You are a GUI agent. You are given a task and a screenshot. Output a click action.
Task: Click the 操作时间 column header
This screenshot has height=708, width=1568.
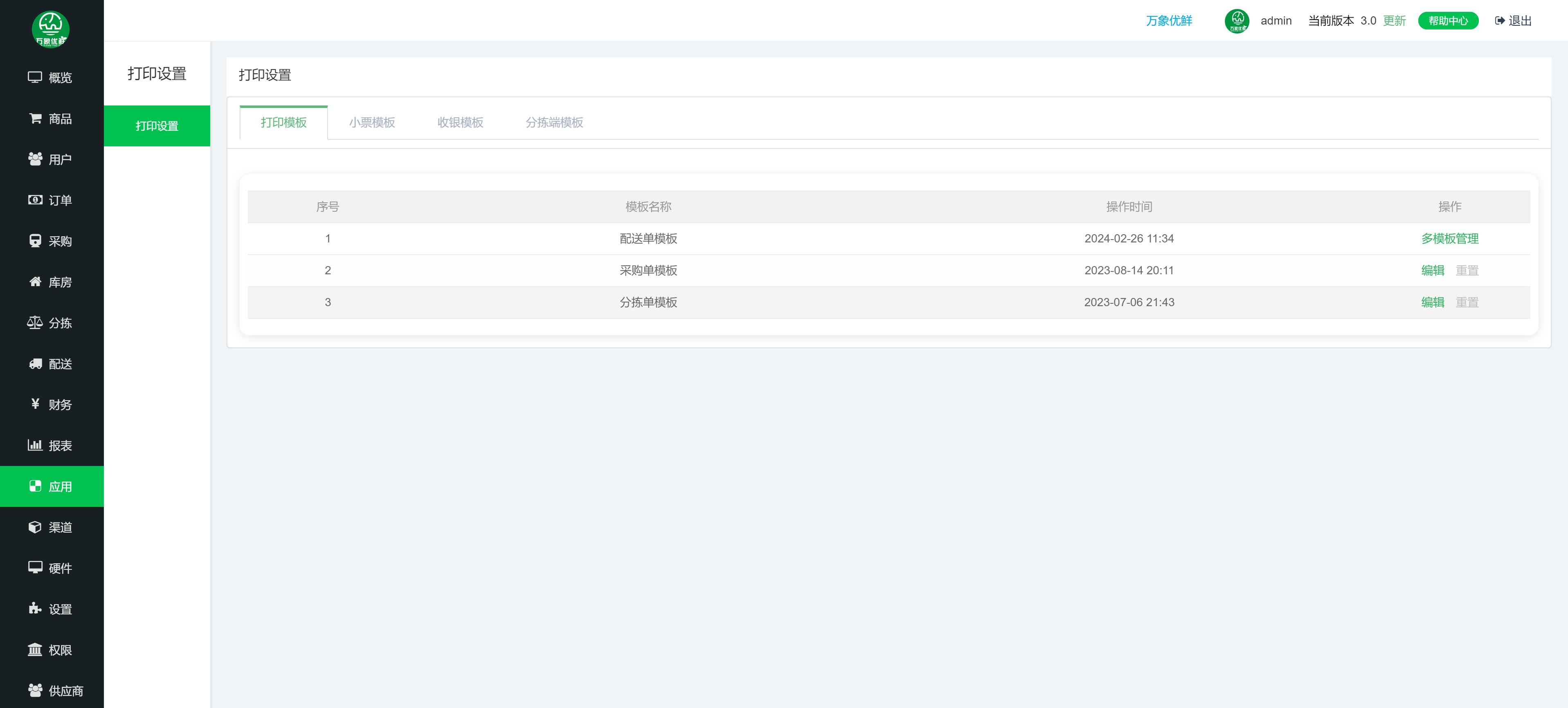tap(1128, 207)
